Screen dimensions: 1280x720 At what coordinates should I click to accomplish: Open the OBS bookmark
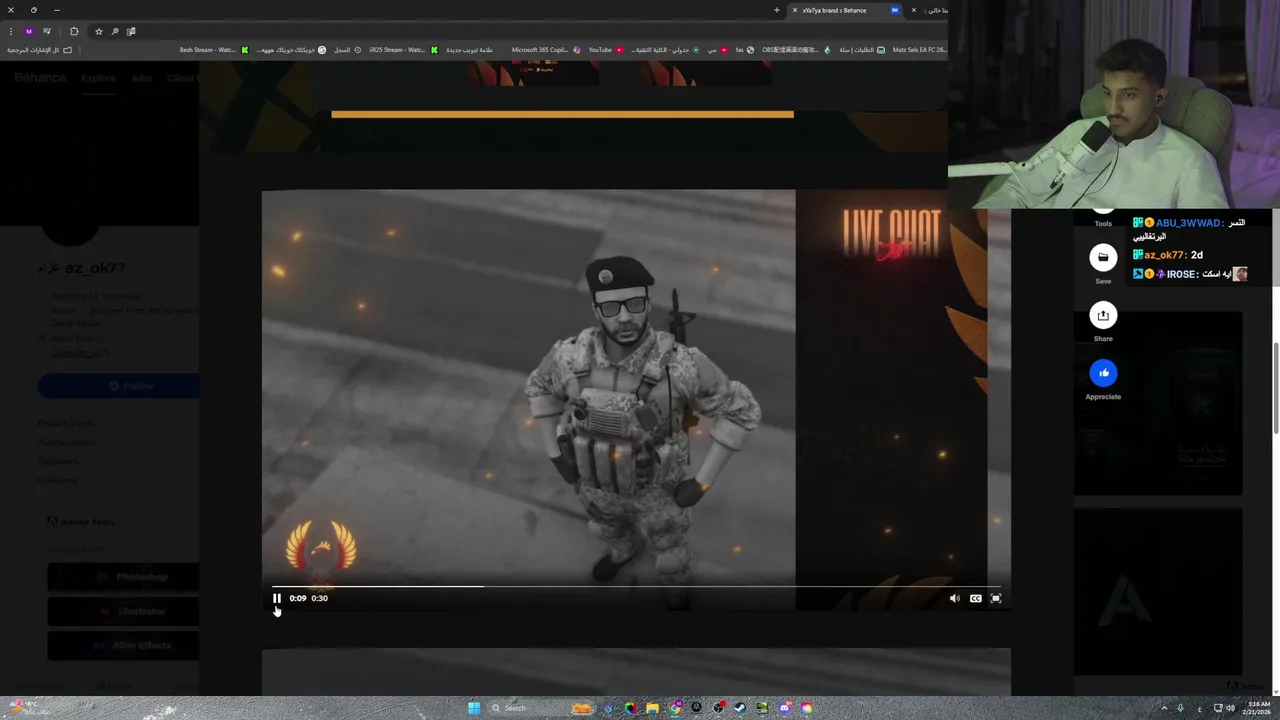tap(795, 50)
